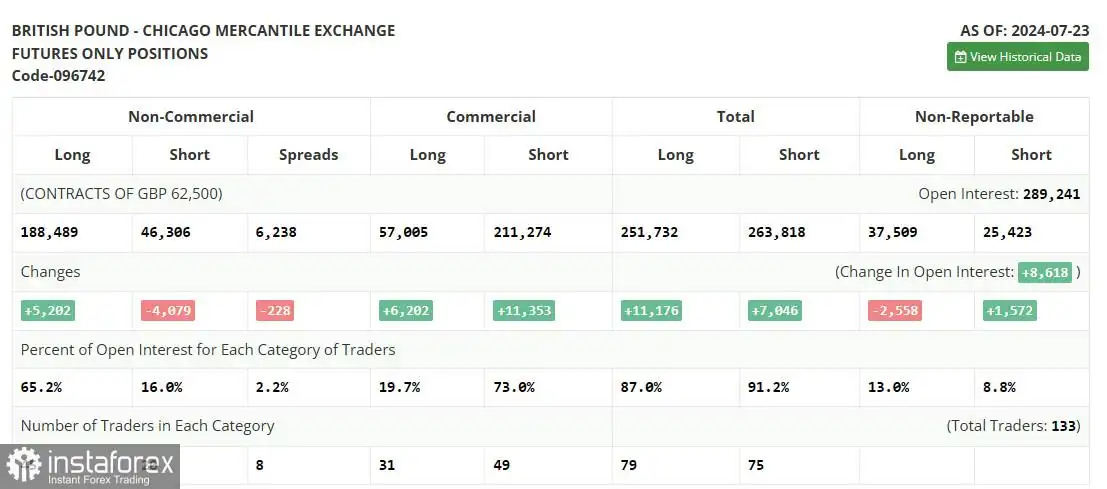Click the 91.2% percent value
Viewport: 1107px width, 489px height.
coord(768,387)
